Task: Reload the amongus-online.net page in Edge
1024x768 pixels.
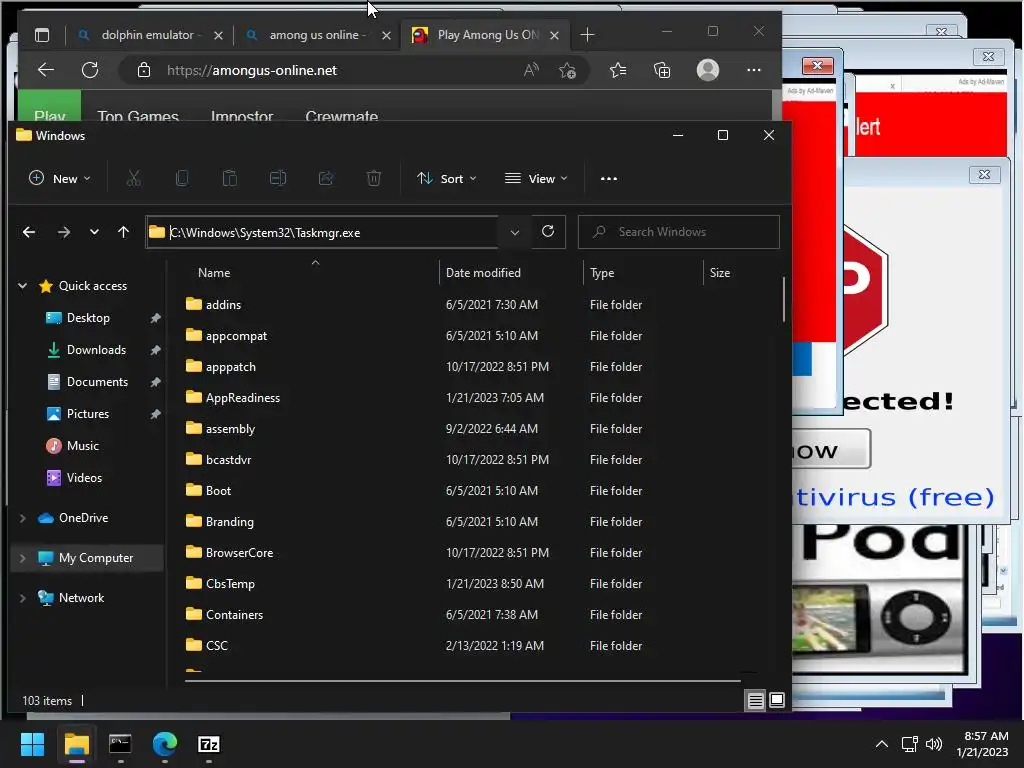Action: (x=90, y=70)
